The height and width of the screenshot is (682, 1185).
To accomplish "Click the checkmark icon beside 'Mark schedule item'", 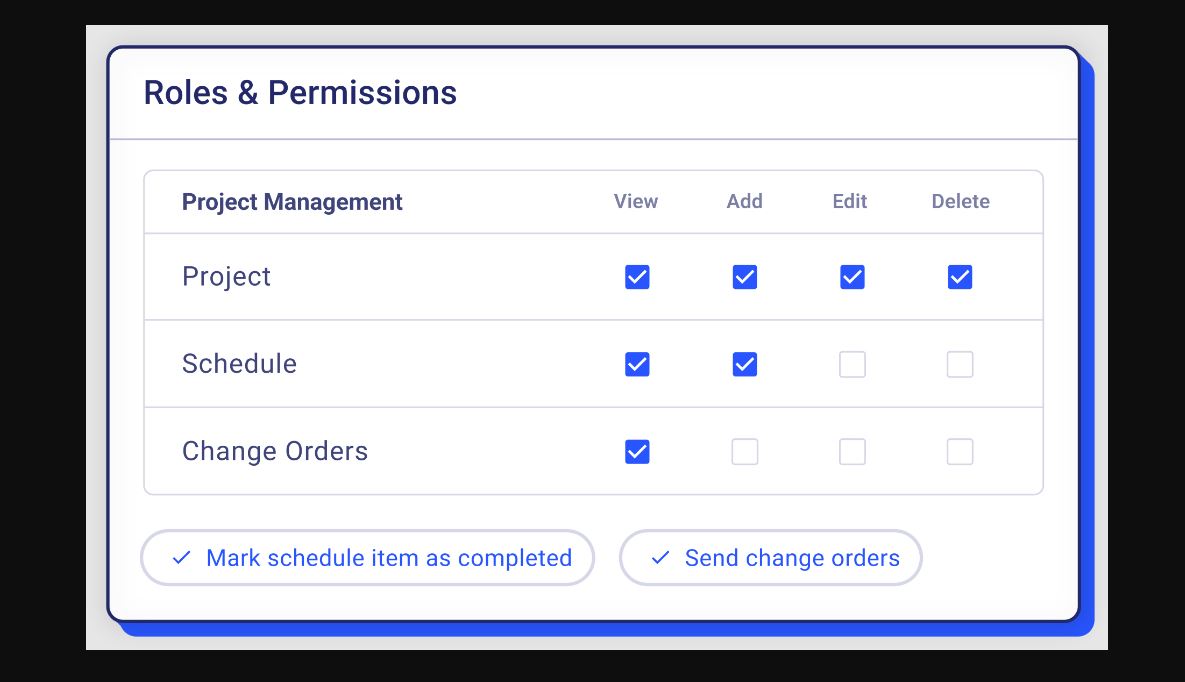I will click(x=181, y=558).
